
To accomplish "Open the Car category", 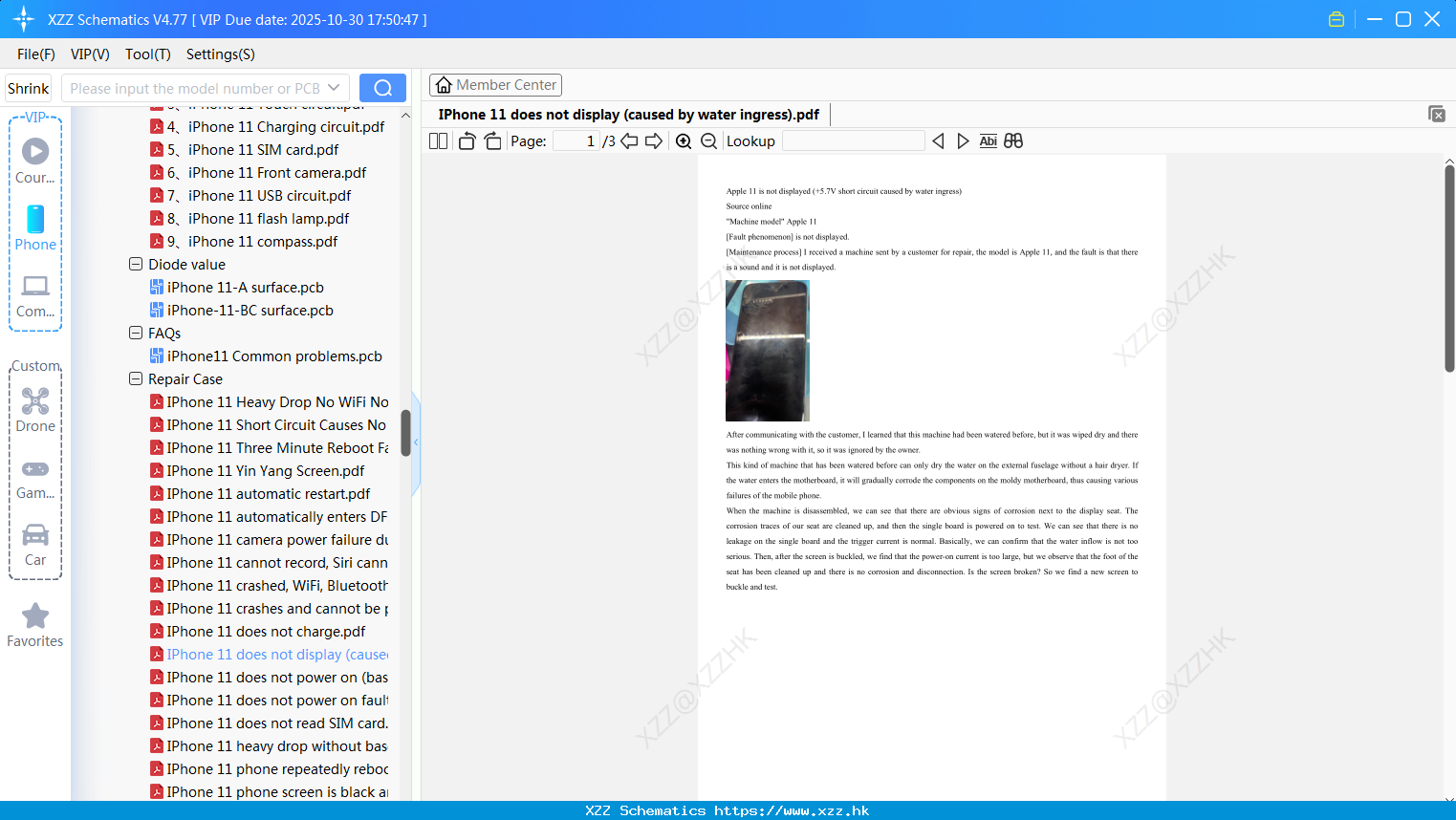I will (35, 544).
